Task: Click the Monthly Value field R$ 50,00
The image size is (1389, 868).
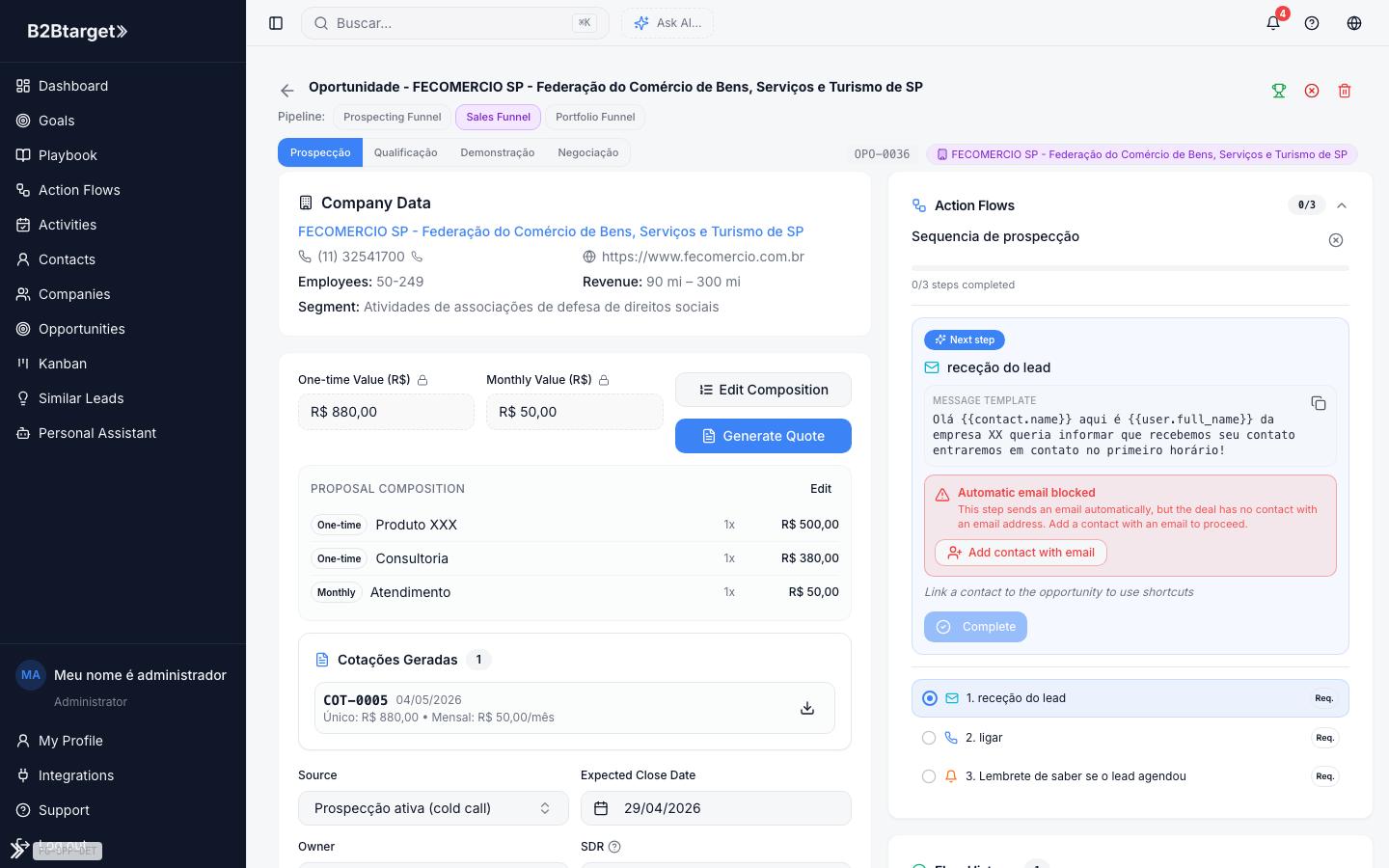Action: point(575,412)
